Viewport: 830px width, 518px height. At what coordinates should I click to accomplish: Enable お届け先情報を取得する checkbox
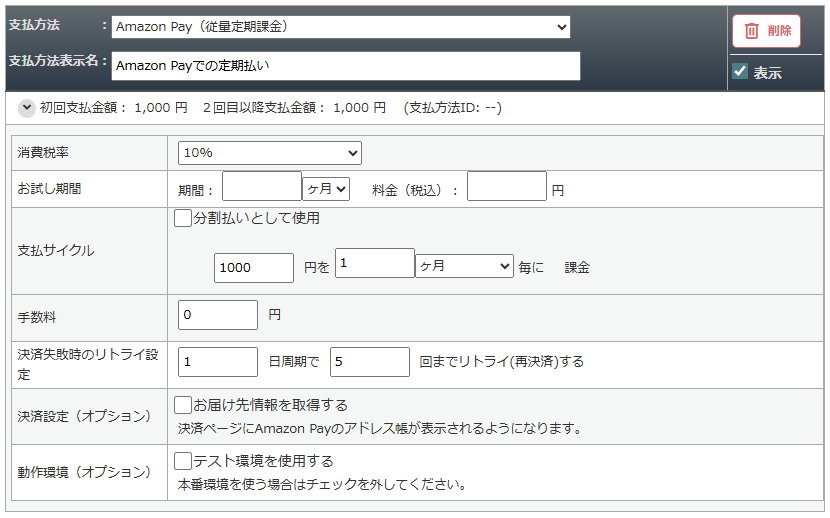[183, 405]
